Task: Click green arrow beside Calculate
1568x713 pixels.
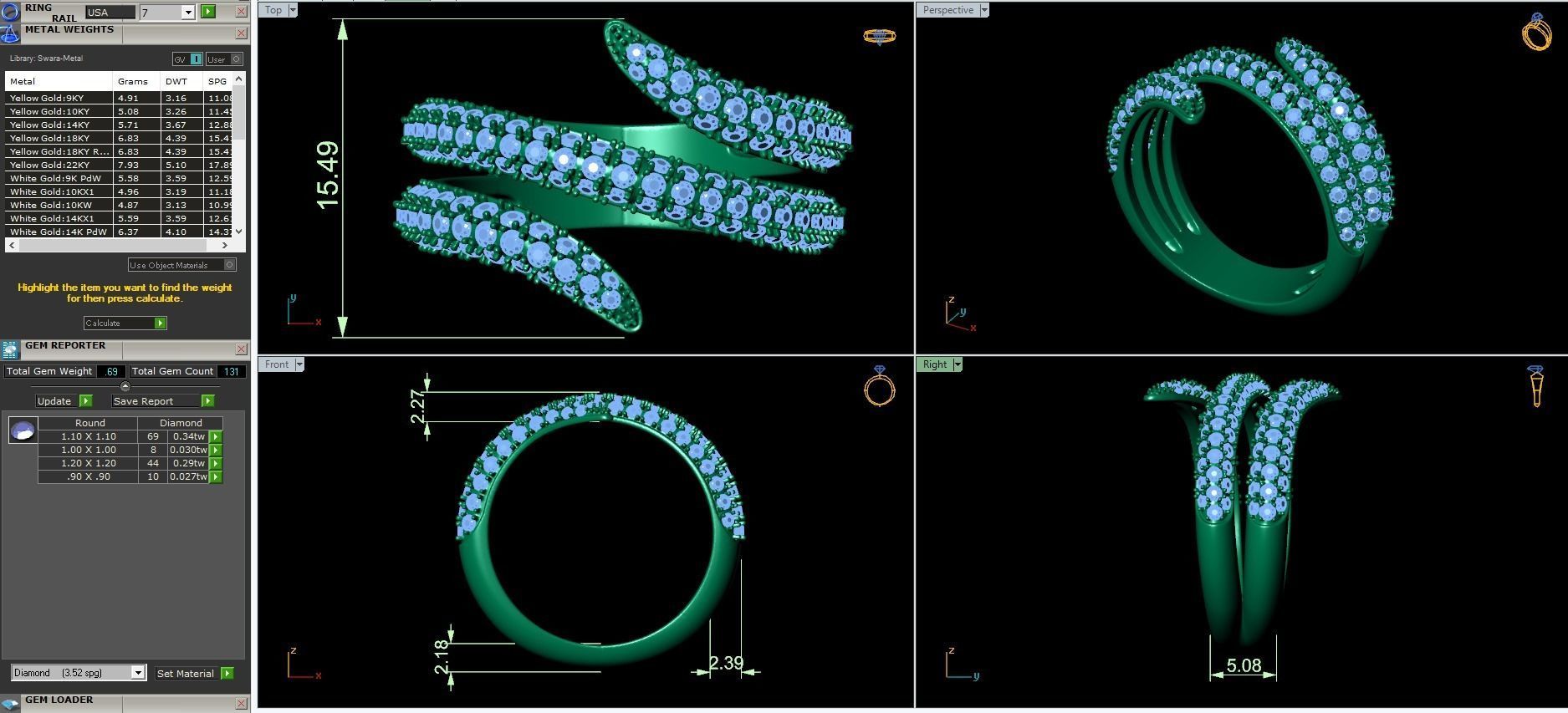Action: tap(160, 323)
